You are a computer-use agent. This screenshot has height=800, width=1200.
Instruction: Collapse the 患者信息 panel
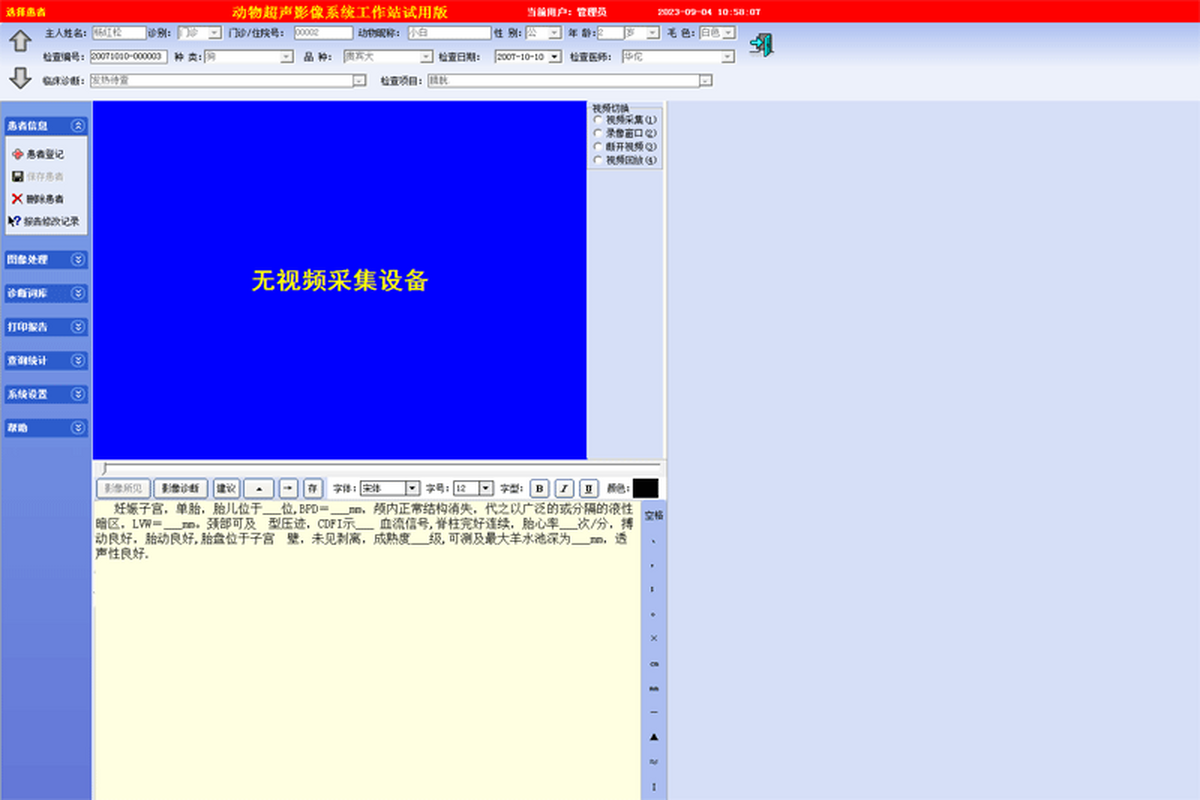(x=78, y=126)
